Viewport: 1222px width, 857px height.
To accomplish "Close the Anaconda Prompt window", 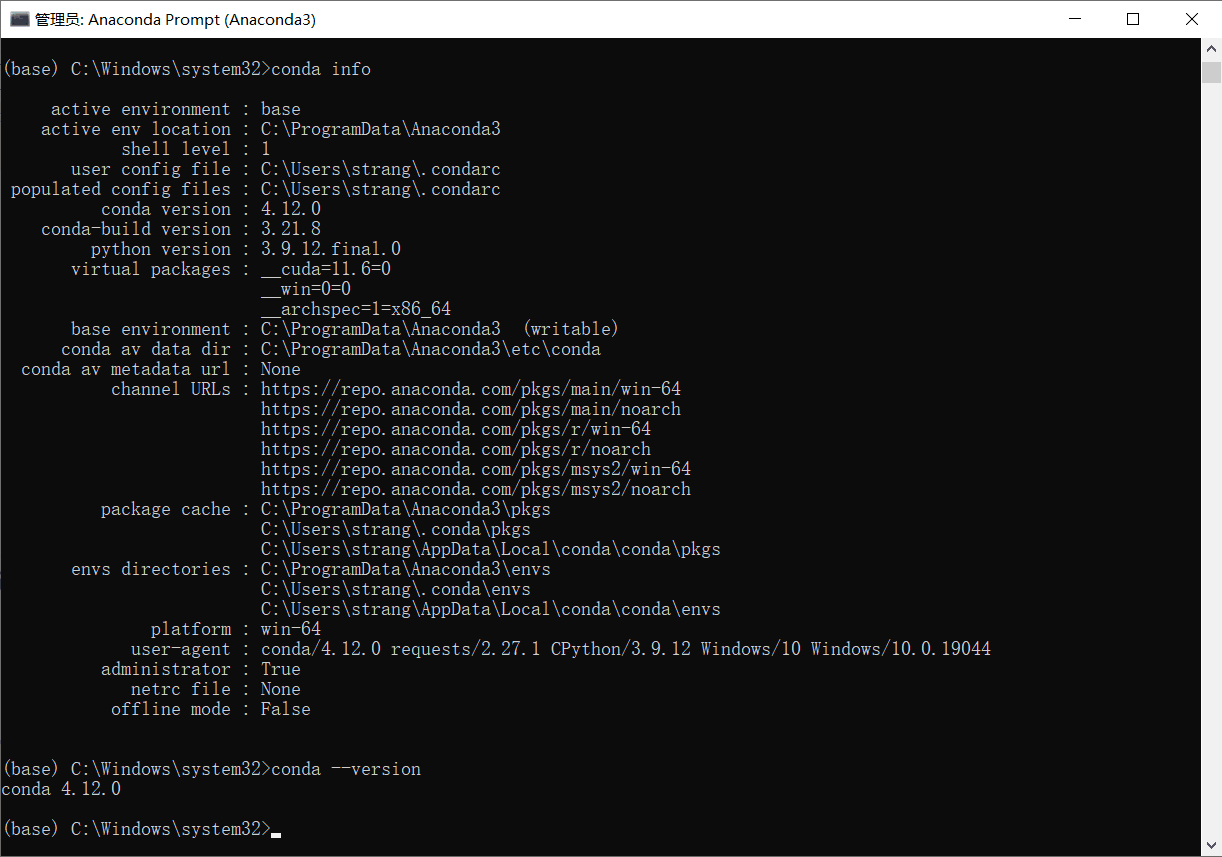I will 1192,19.
